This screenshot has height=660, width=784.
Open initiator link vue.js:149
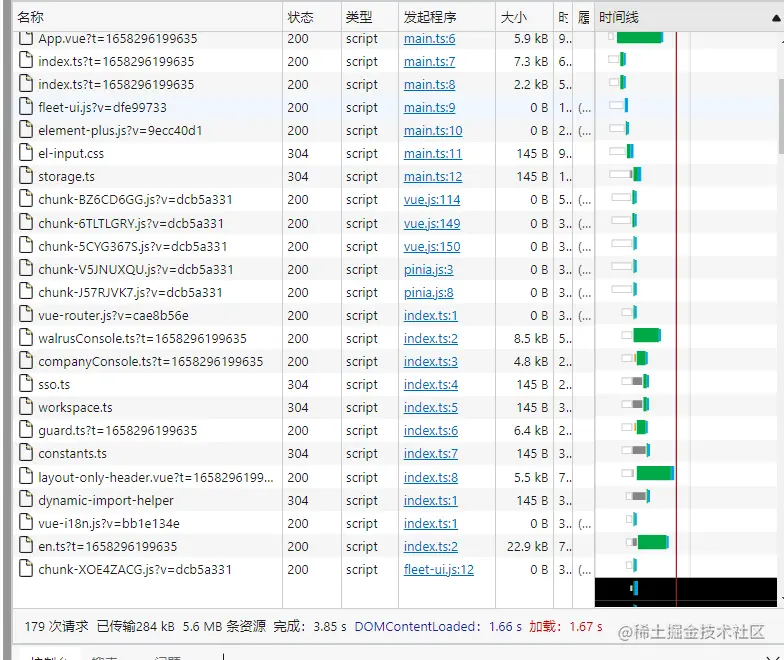(432, 224)
